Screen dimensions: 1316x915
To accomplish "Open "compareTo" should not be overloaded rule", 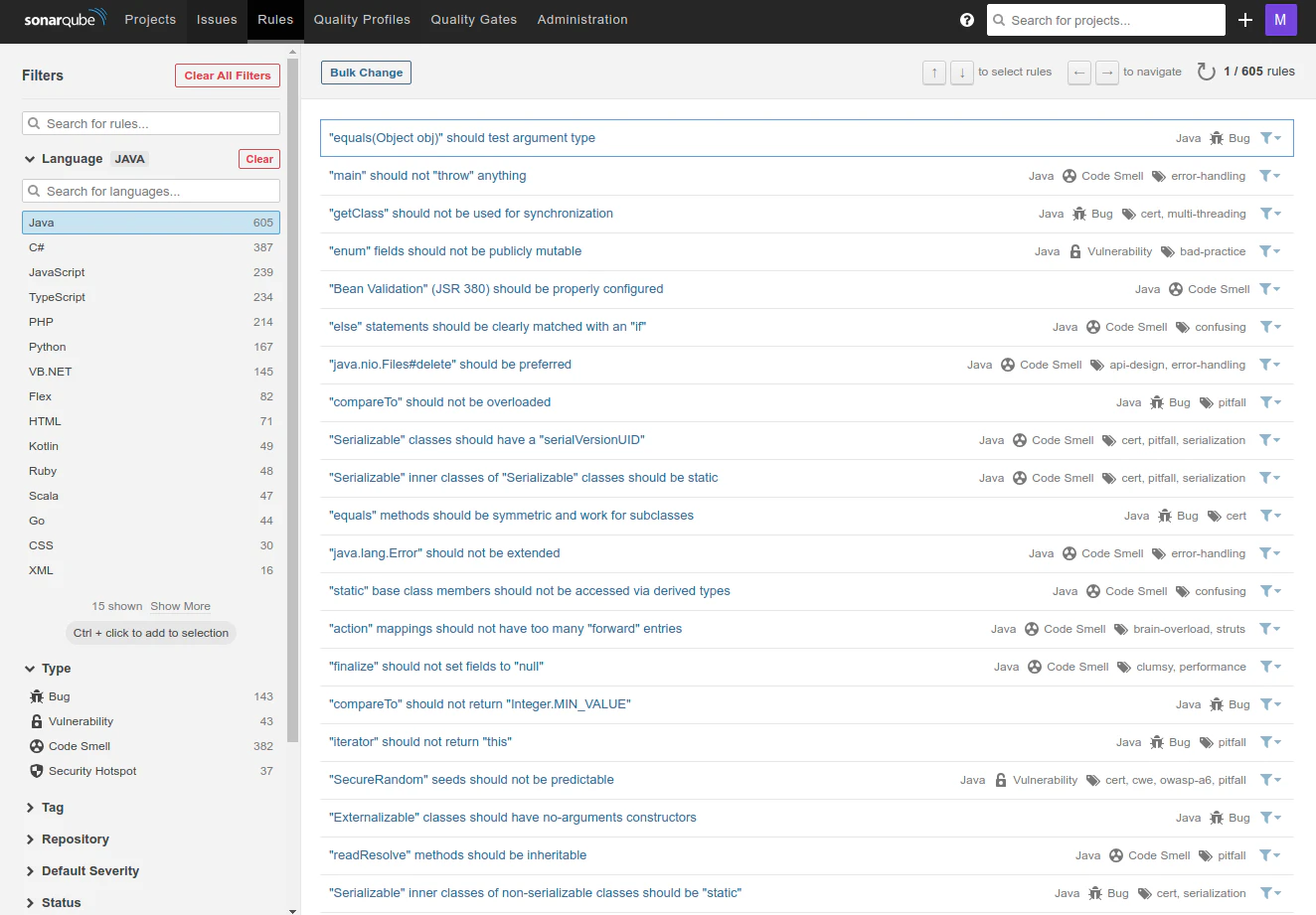I will pos(439,402).
